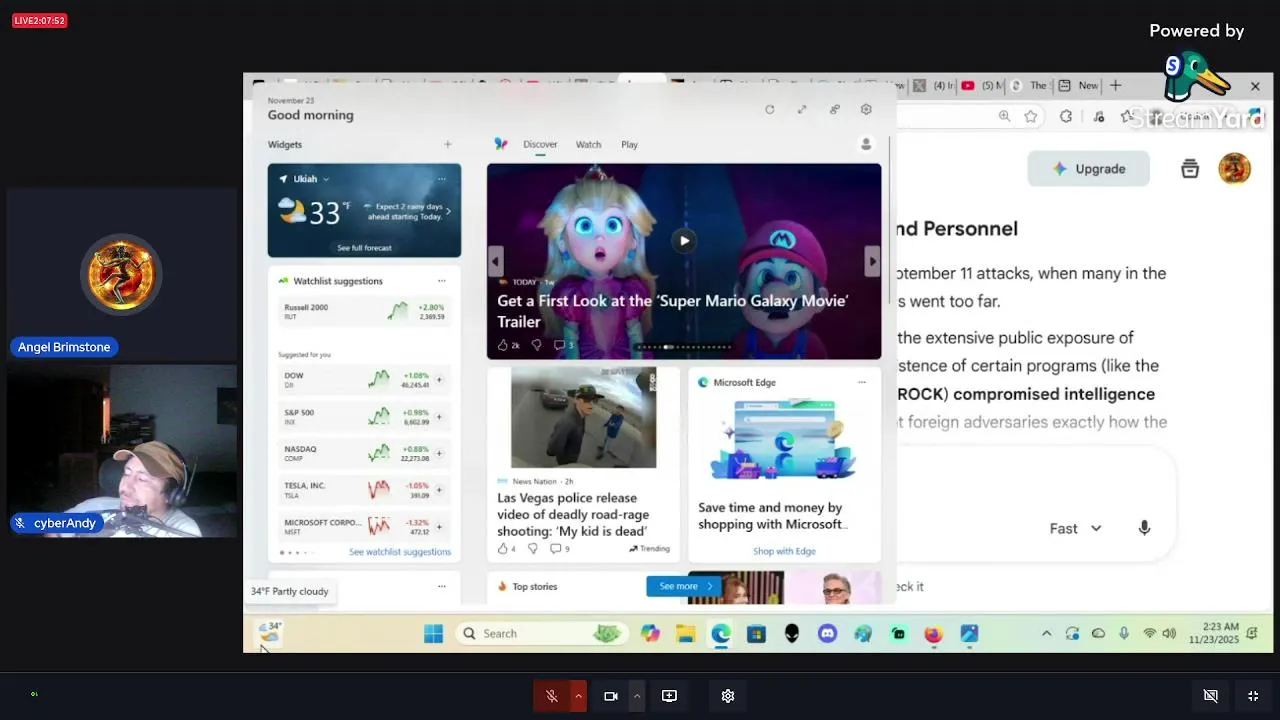Viewport: 1280px width, 720px height.
Task: Like the Super Mario Galaxy Movie story
Action: pos(503,345)
